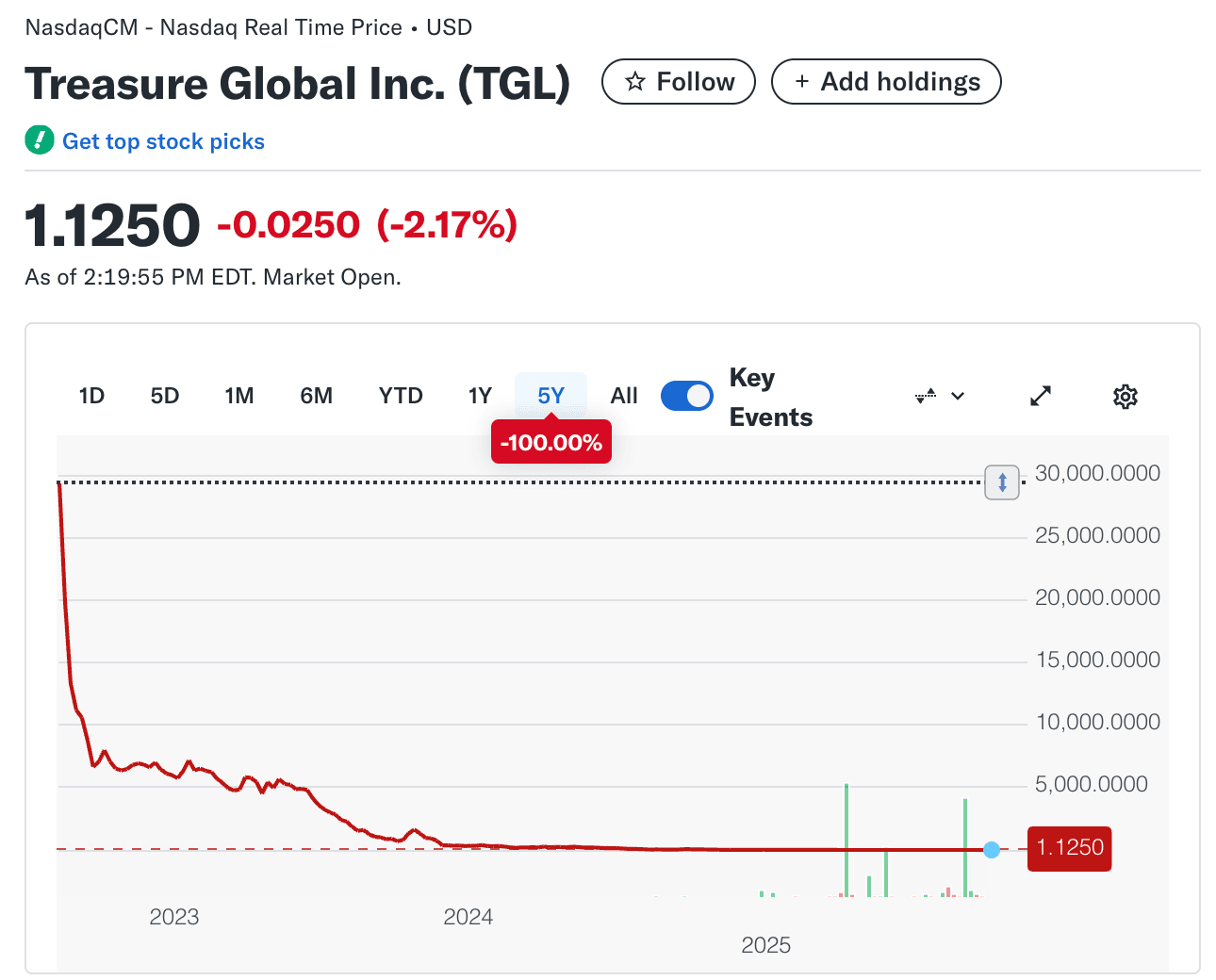Click the y-axis scale adjust arrow icon
1216x980 pixels.
tap(1002, 482)
